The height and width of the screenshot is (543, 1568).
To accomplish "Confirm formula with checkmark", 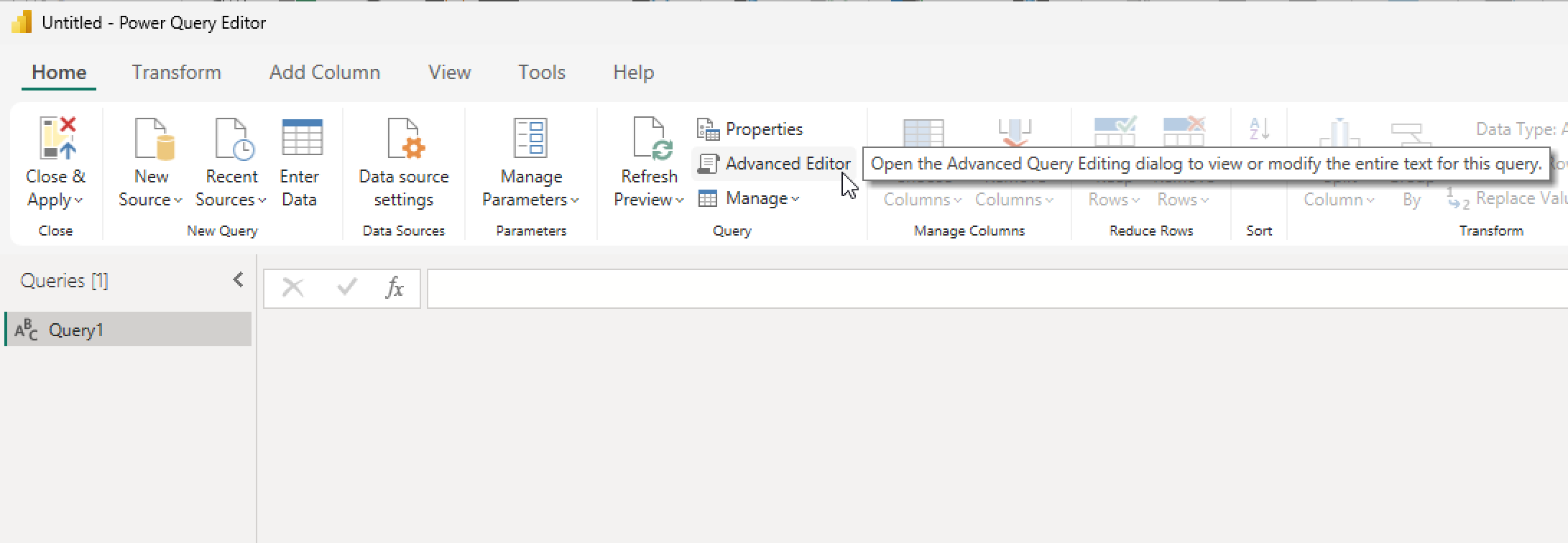I will pyautogui.click(x=347, y=288).
